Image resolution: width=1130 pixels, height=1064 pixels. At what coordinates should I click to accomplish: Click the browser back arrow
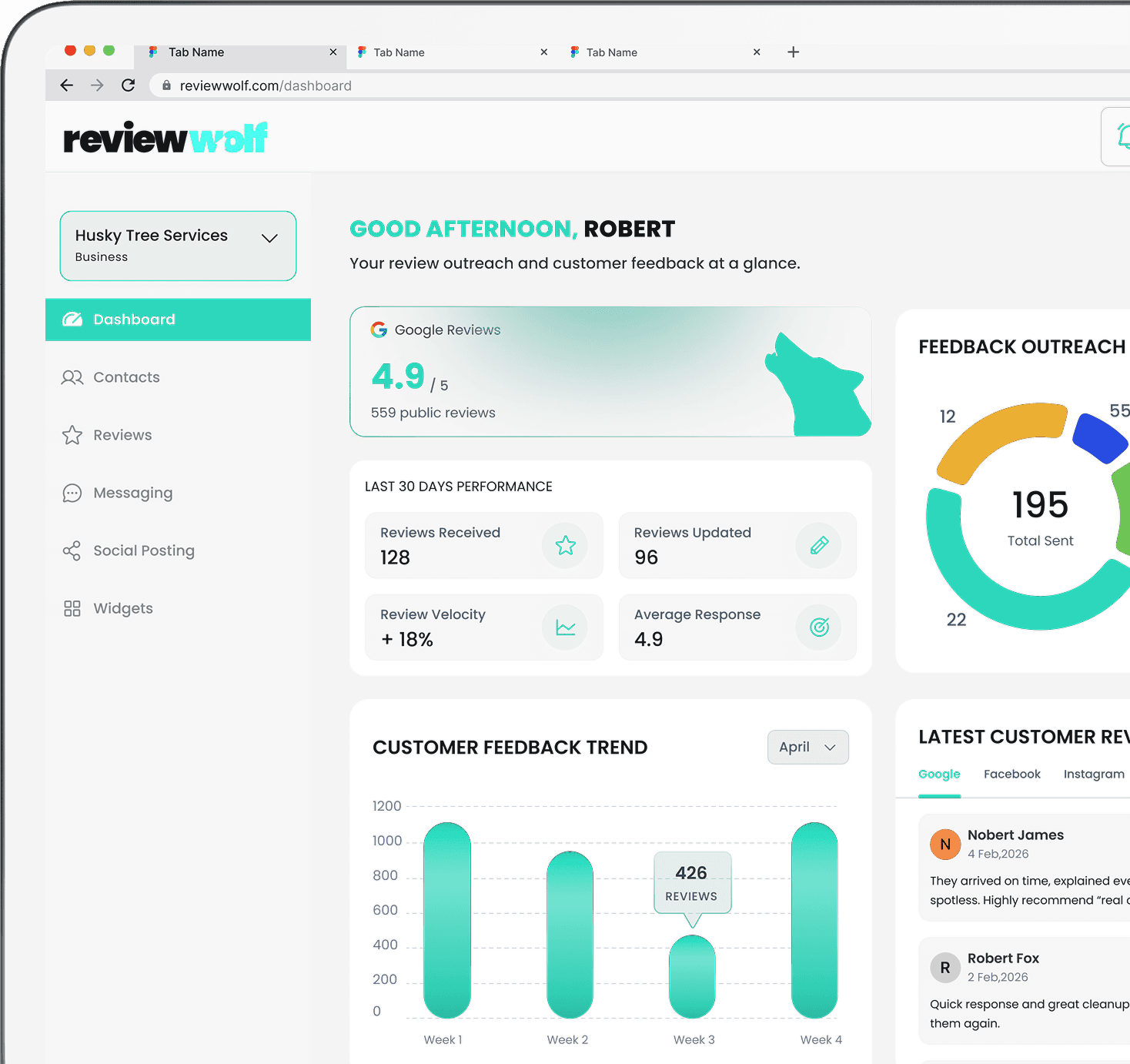(x=67, y=85)
